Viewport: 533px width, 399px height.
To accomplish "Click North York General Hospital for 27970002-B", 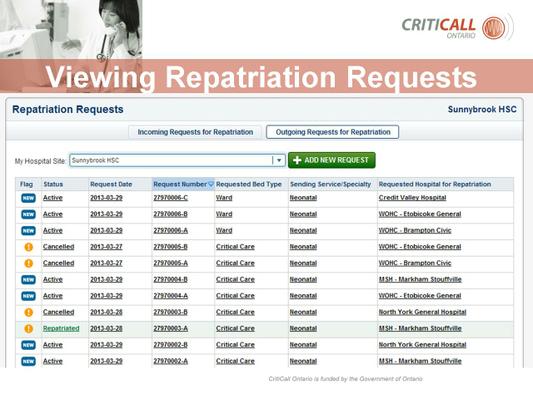I will [x=423, y=345].
